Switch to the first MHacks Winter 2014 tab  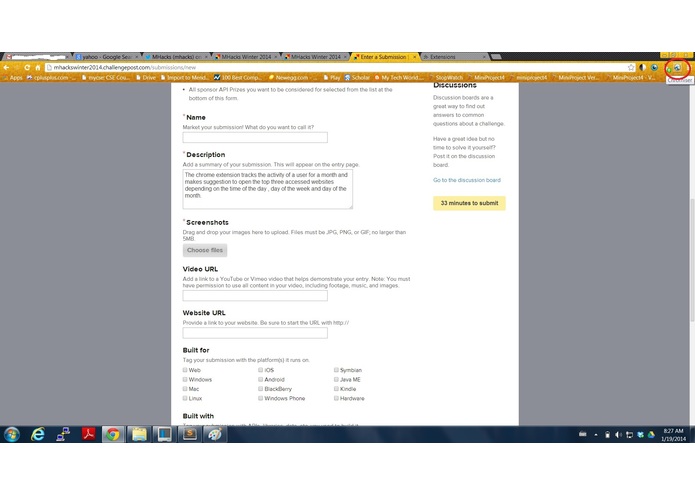click(x=245, y=57)
